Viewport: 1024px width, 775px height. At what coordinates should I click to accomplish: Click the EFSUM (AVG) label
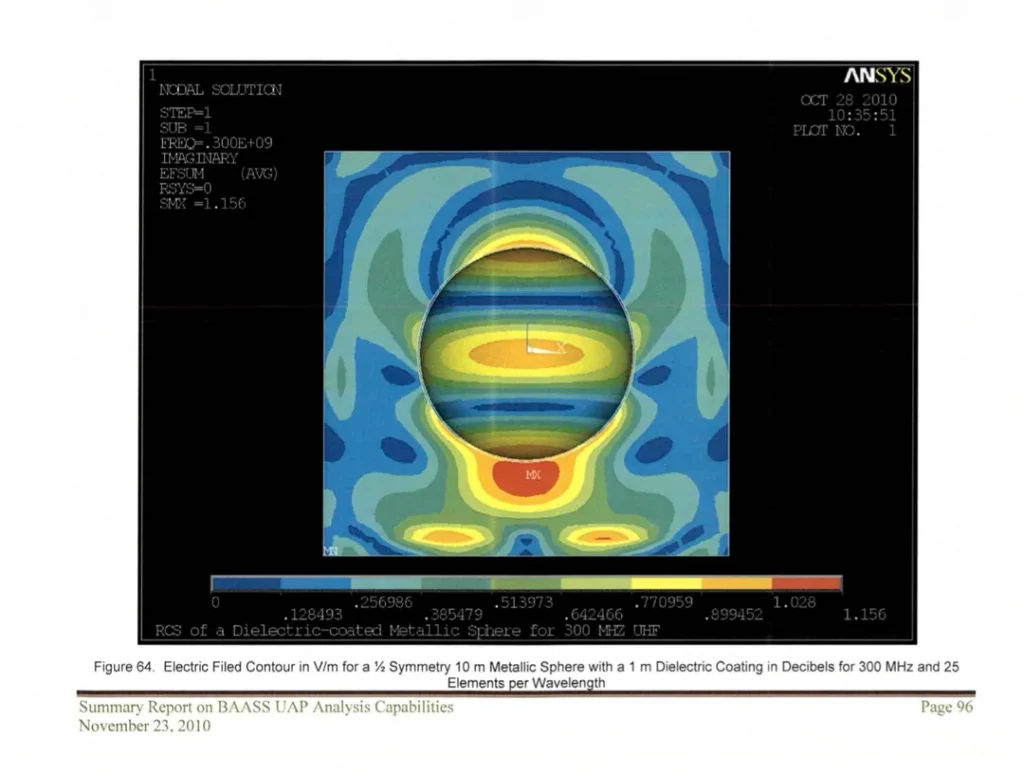[x=219, y=174]
